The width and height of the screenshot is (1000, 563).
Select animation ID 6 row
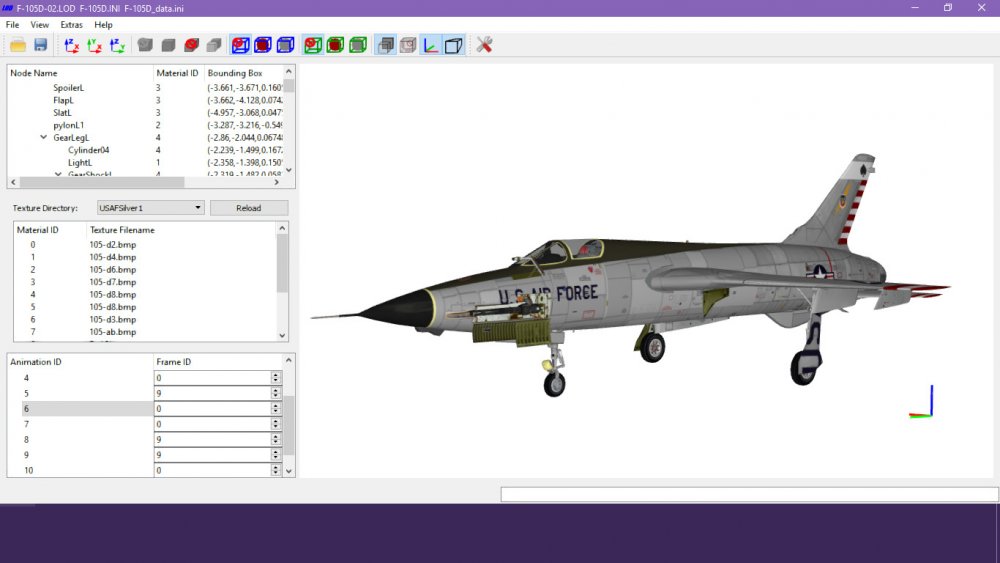[80, 409]
